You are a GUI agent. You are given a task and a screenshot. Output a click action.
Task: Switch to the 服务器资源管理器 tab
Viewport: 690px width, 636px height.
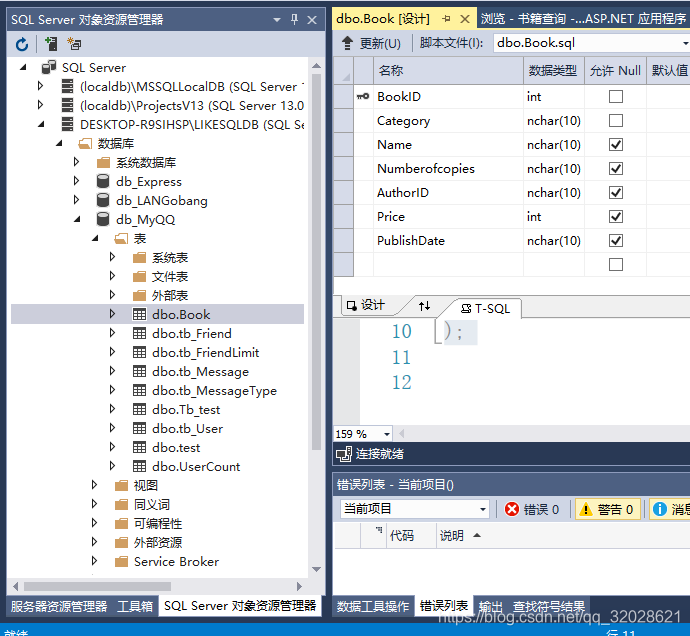(59, 607)
